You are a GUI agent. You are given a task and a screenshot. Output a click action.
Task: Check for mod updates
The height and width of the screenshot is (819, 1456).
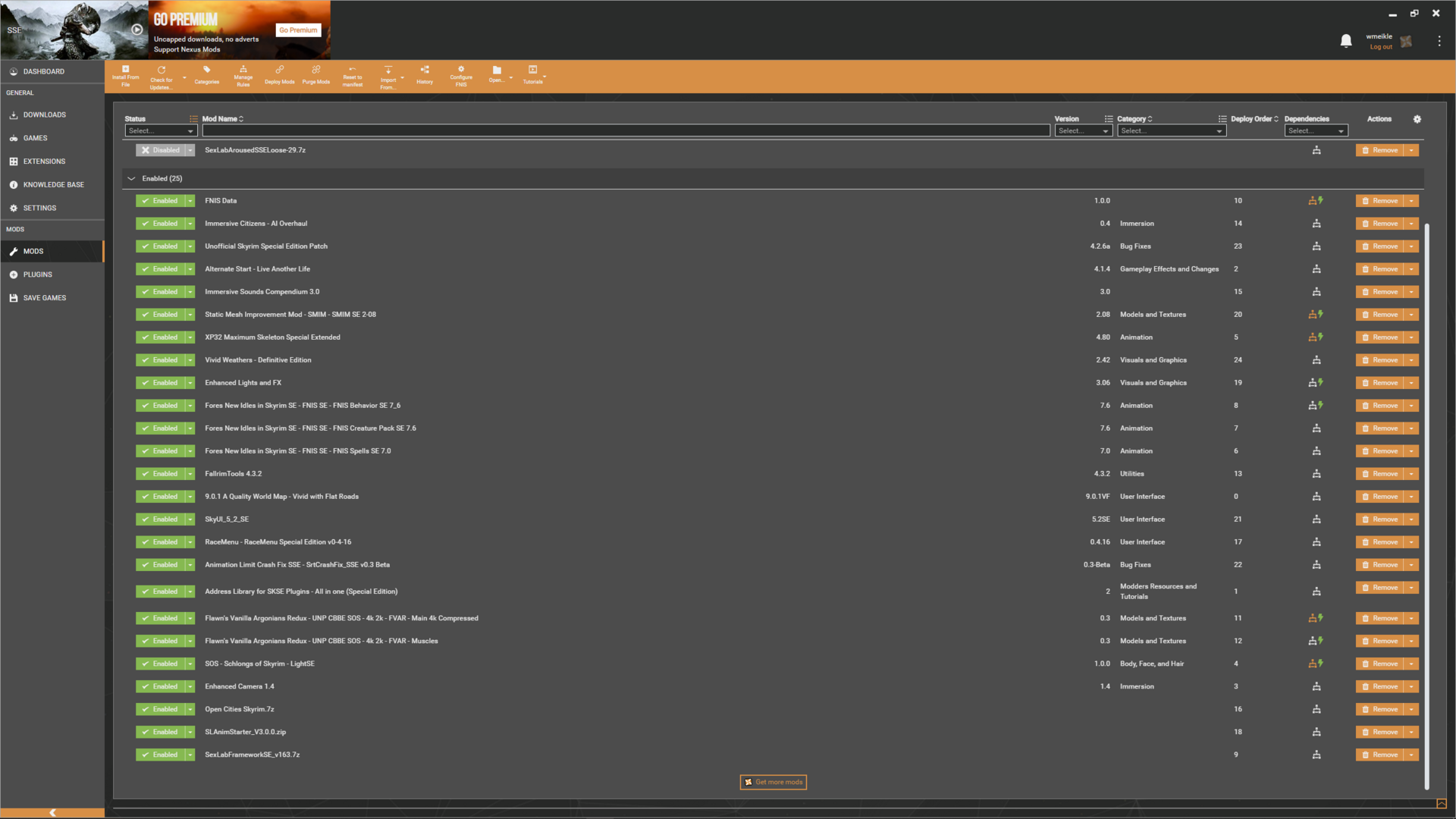point(161,77)
